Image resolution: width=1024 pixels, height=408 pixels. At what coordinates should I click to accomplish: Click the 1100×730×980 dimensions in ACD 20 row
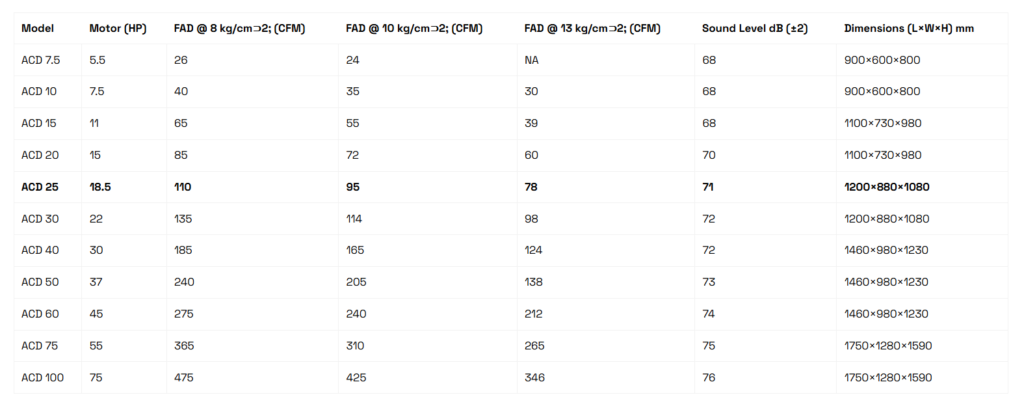[x=882, y=155]
